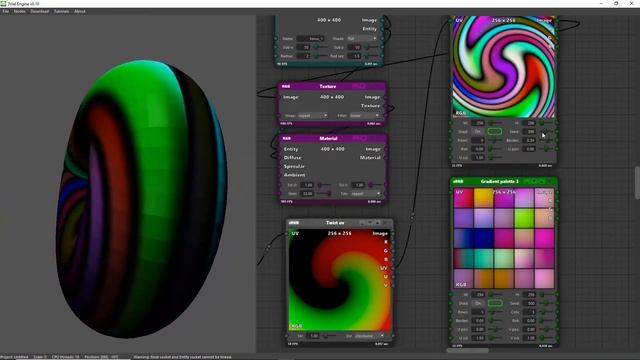Open the Shade dropdown in torus node

click(x=362, y=38)
